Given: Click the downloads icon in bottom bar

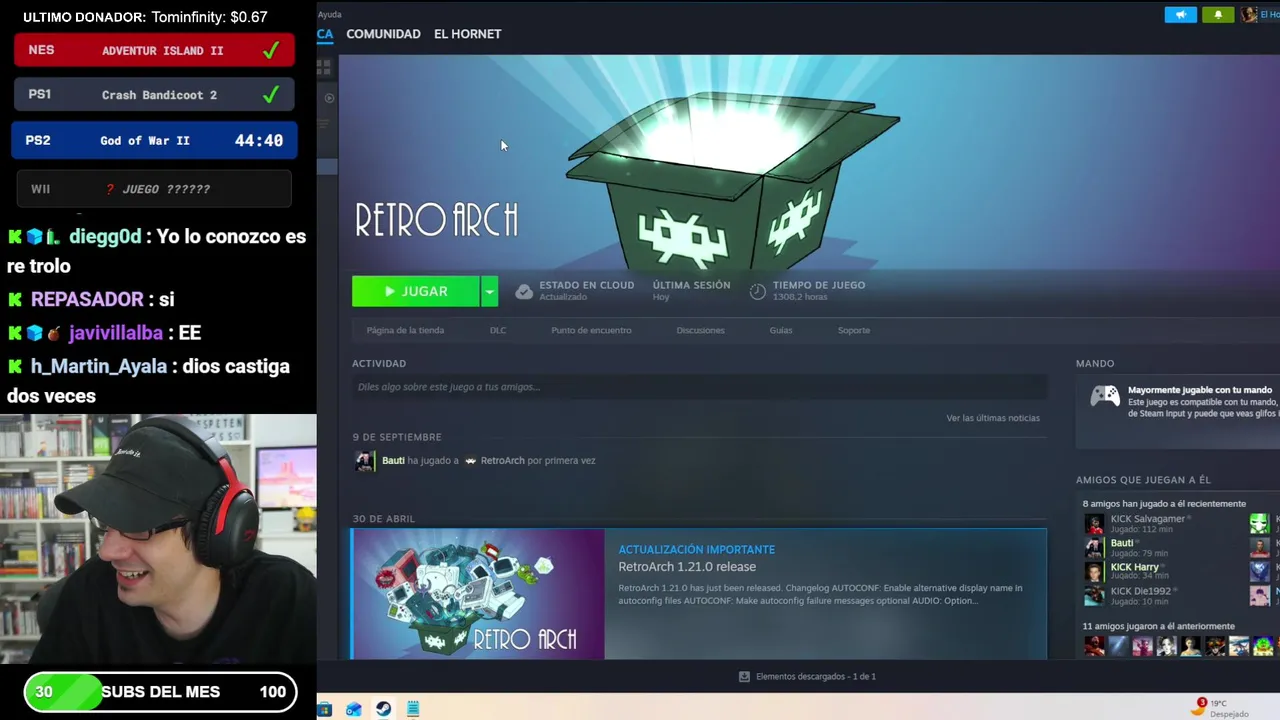Looking at the screenshot, I should coord(744,677).
